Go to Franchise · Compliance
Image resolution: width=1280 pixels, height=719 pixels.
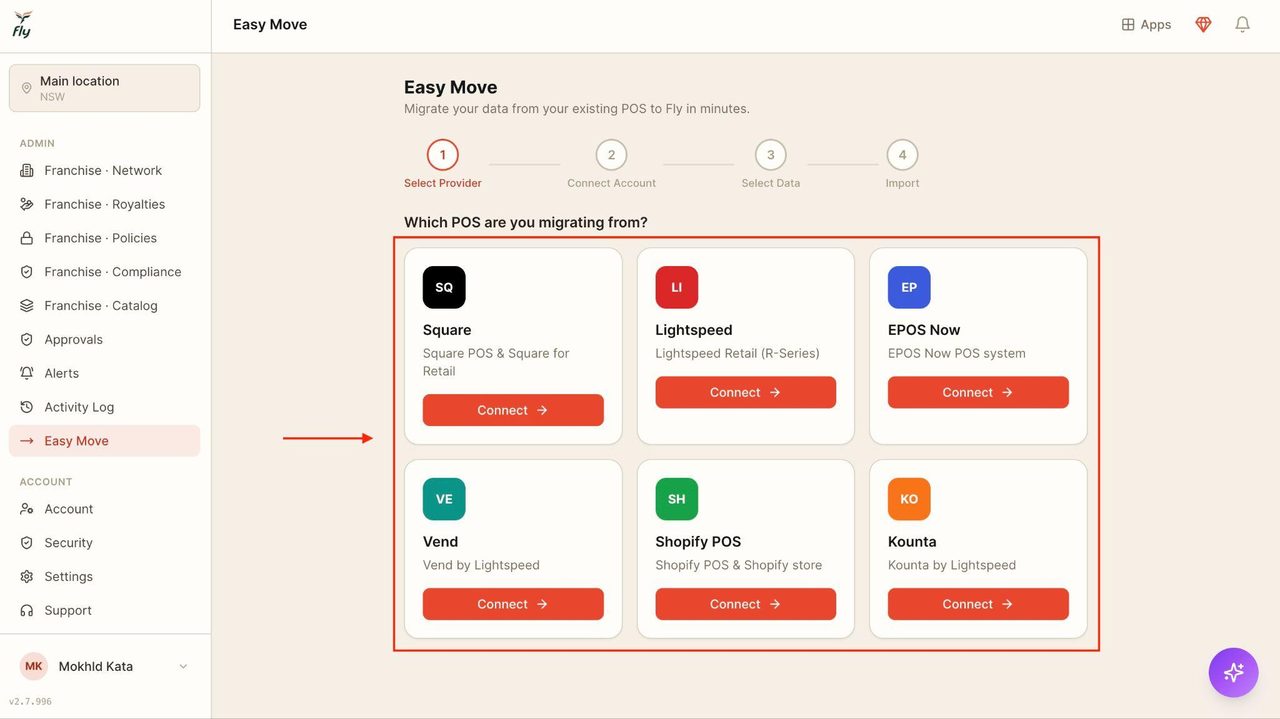(105, 272)
